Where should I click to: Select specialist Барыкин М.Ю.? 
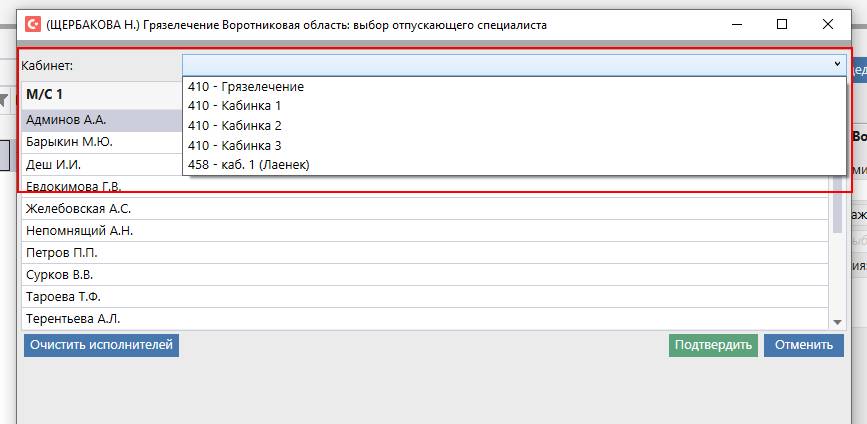tap(69, 142)
